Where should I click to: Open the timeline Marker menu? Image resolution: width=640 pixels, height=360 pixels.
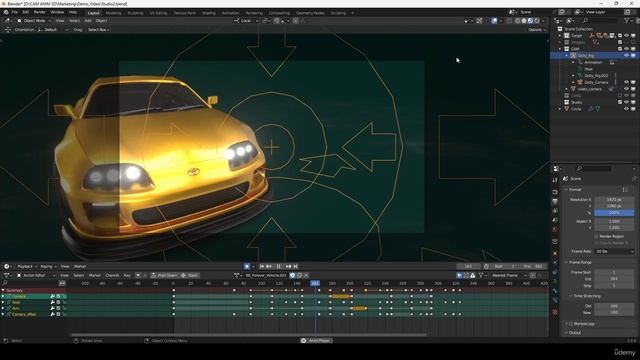point(80,267)
